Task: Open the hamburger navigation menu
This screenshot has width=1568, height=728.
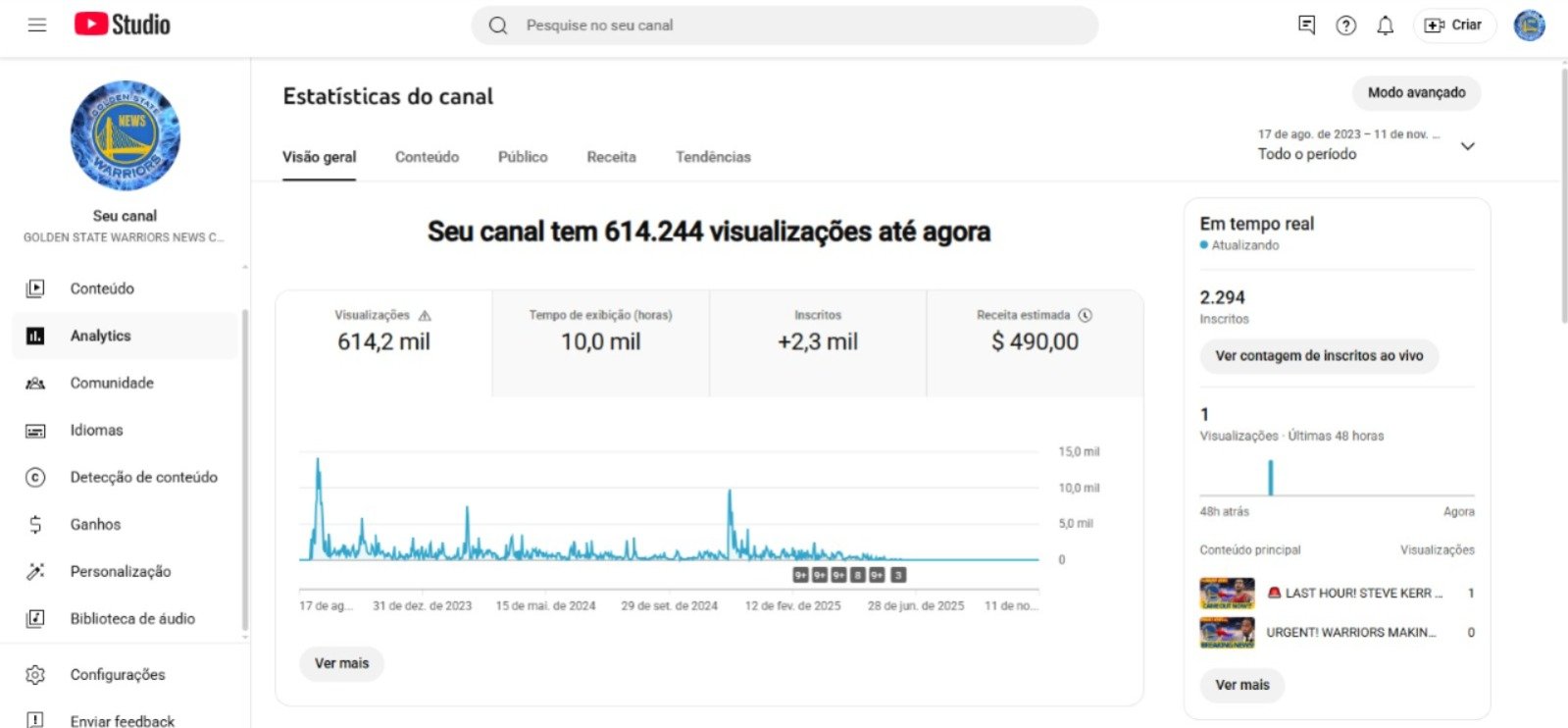Action: point(37,26)
